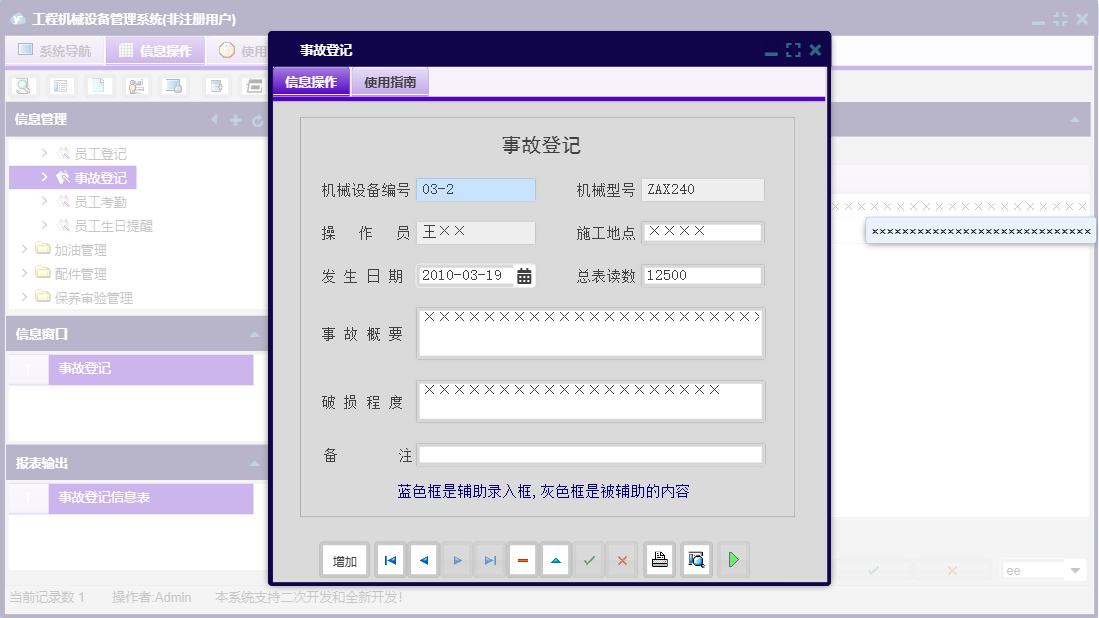Click the 增加 button to add a record
Viewport: 1099px width, 618px height.
click(344, 560)
